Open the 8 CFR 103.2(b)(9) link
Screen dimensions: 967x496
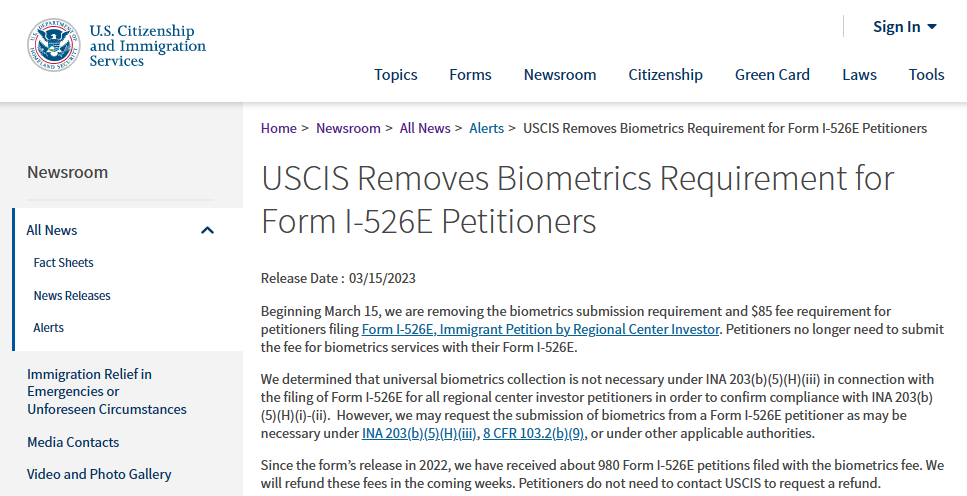[x=533, y=433]
